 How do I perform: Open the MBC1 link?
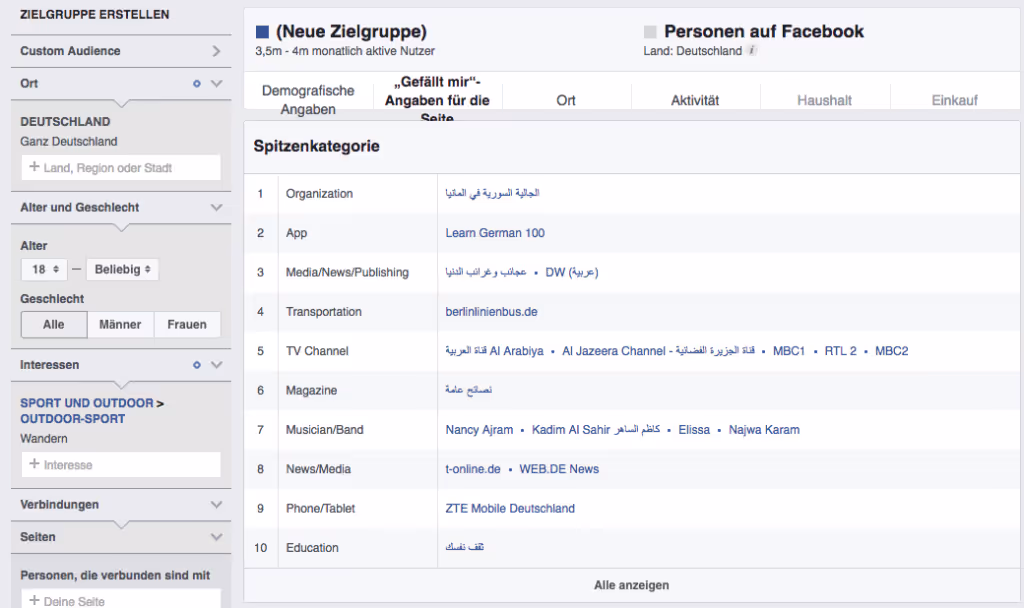(x=789, y=351)
